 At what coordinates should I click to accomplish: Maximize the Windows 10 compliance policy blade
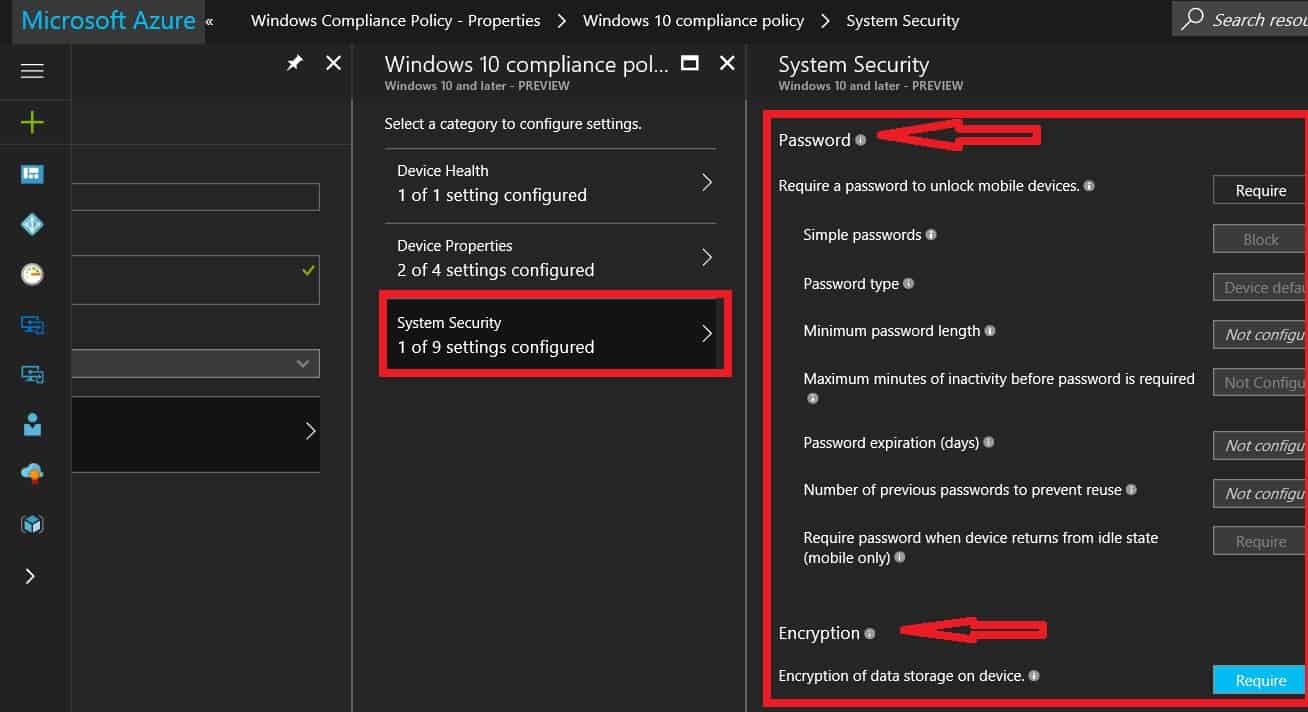point(689,63)
